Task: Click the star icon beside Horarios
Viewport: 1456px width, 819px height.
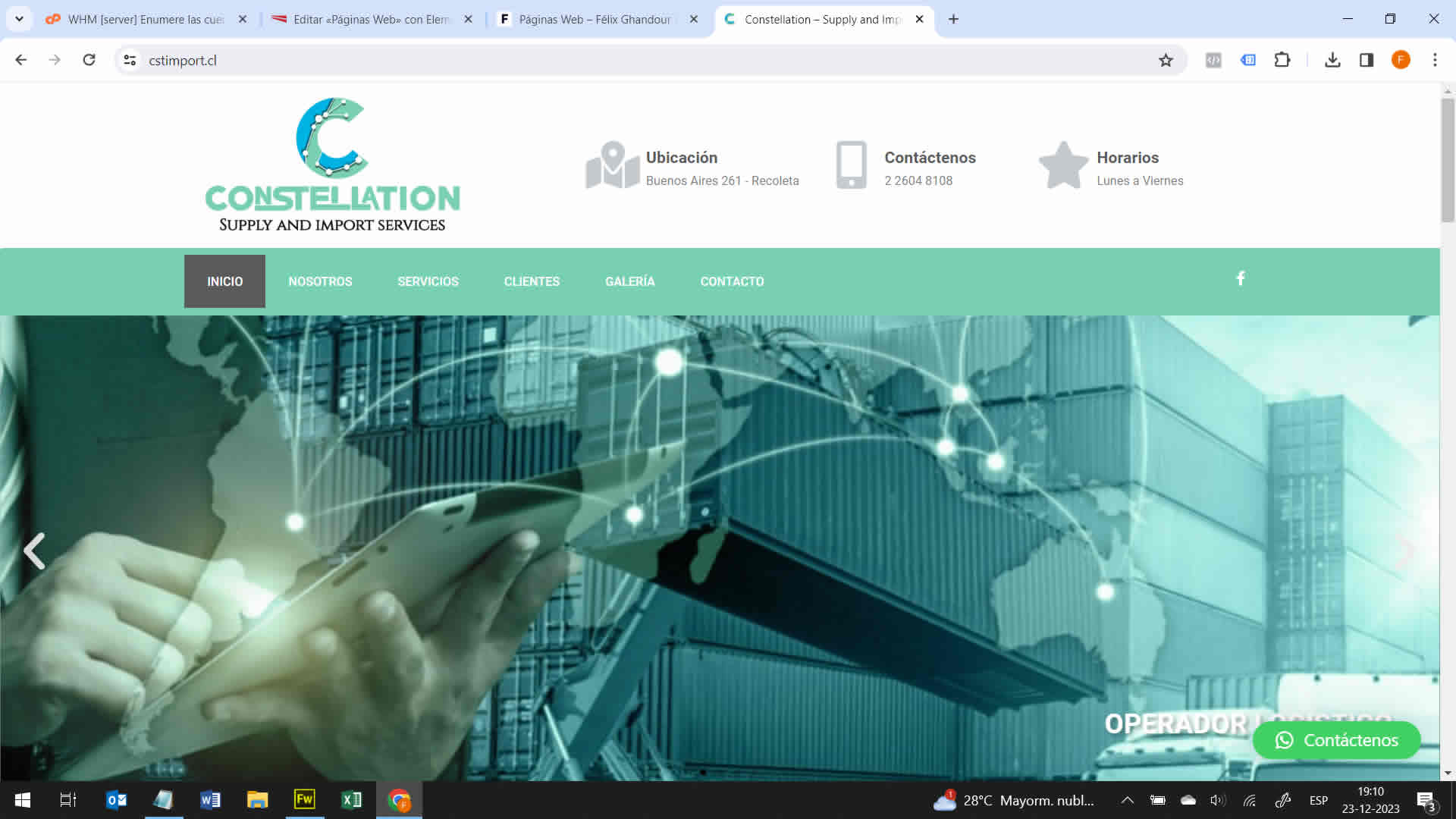Action: click(1063, 165)
